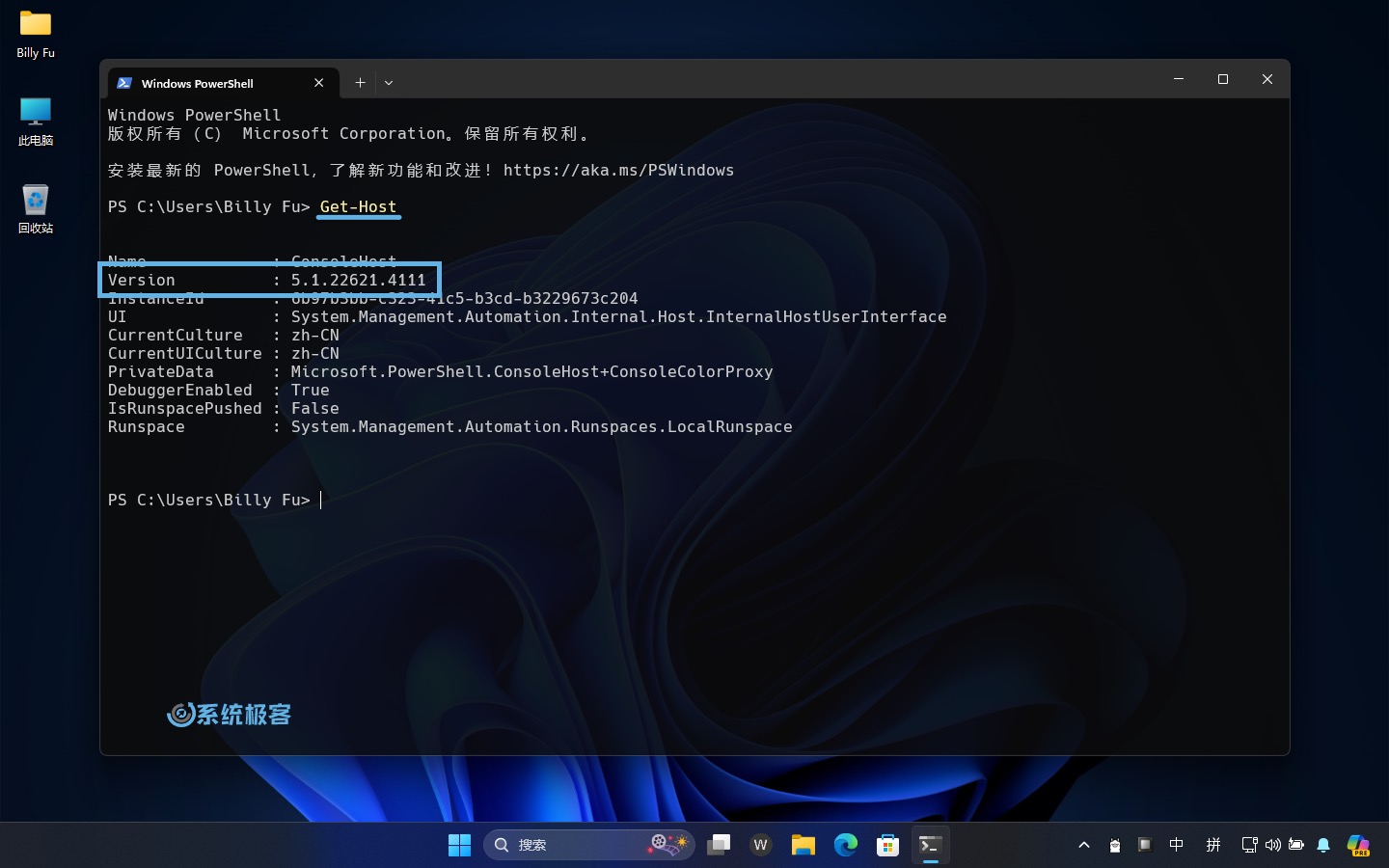This screenshot has width=1389, height=868.
Task: Show hidden system tray icons
Action: pyautogui.click(x=1084, y=845)
